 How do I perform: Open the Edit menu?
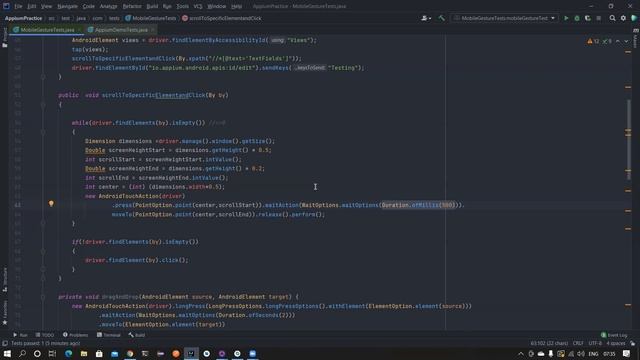point(32,7)
